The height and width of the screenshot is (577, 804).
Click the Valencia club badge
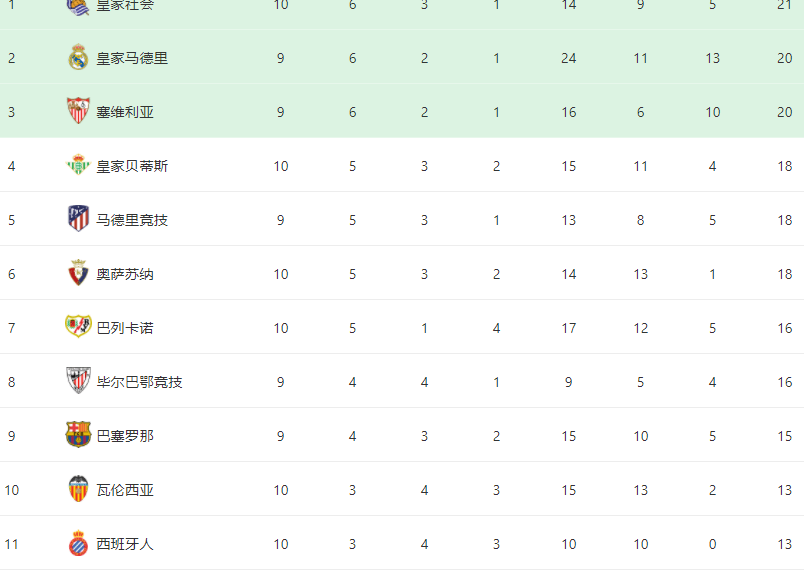[x=78, y=488]
